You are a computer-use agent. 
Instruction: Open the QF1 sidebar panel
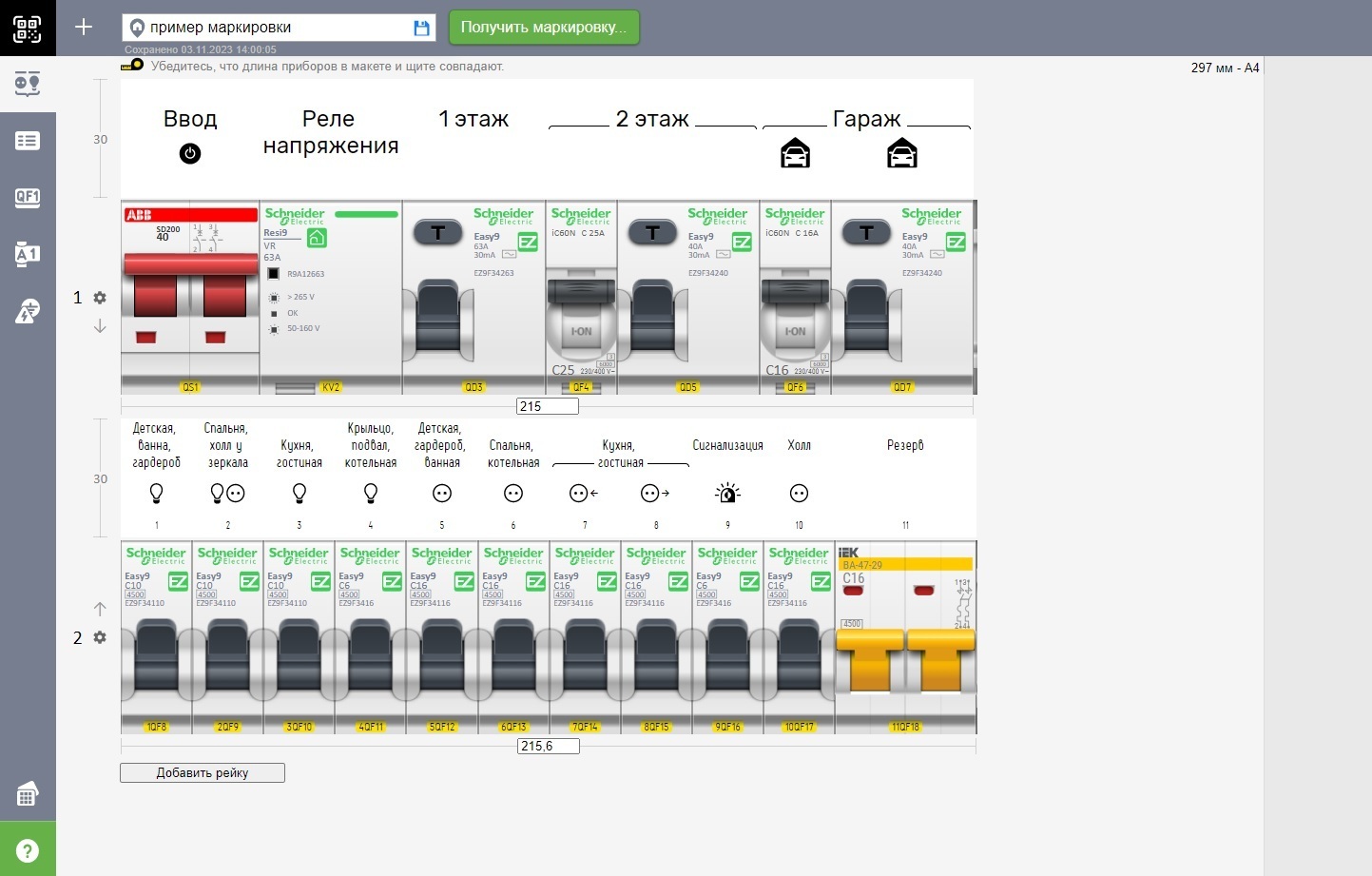click(x=28, y=198)
